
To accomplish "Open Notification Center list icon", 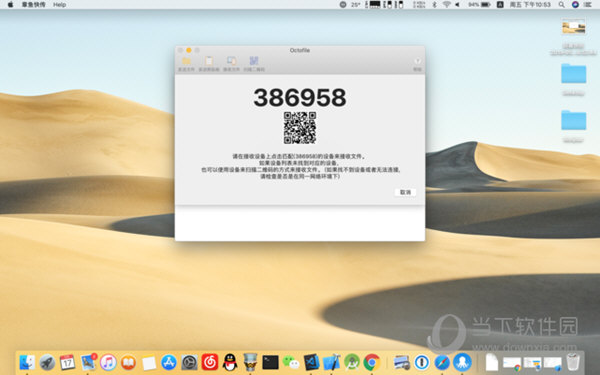I will [x=588, y=5].
